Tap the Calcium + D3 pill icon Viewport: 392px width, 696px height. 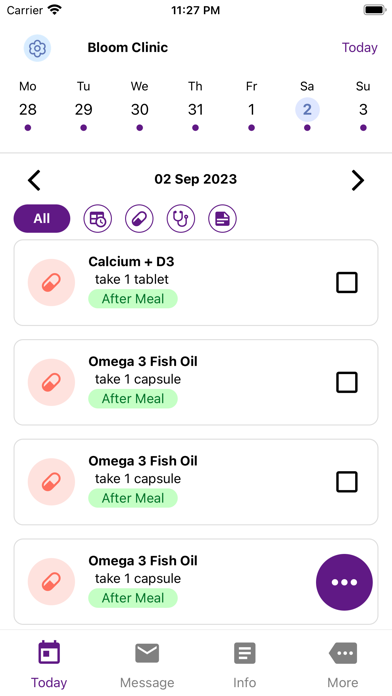click(x=51, y=283)
